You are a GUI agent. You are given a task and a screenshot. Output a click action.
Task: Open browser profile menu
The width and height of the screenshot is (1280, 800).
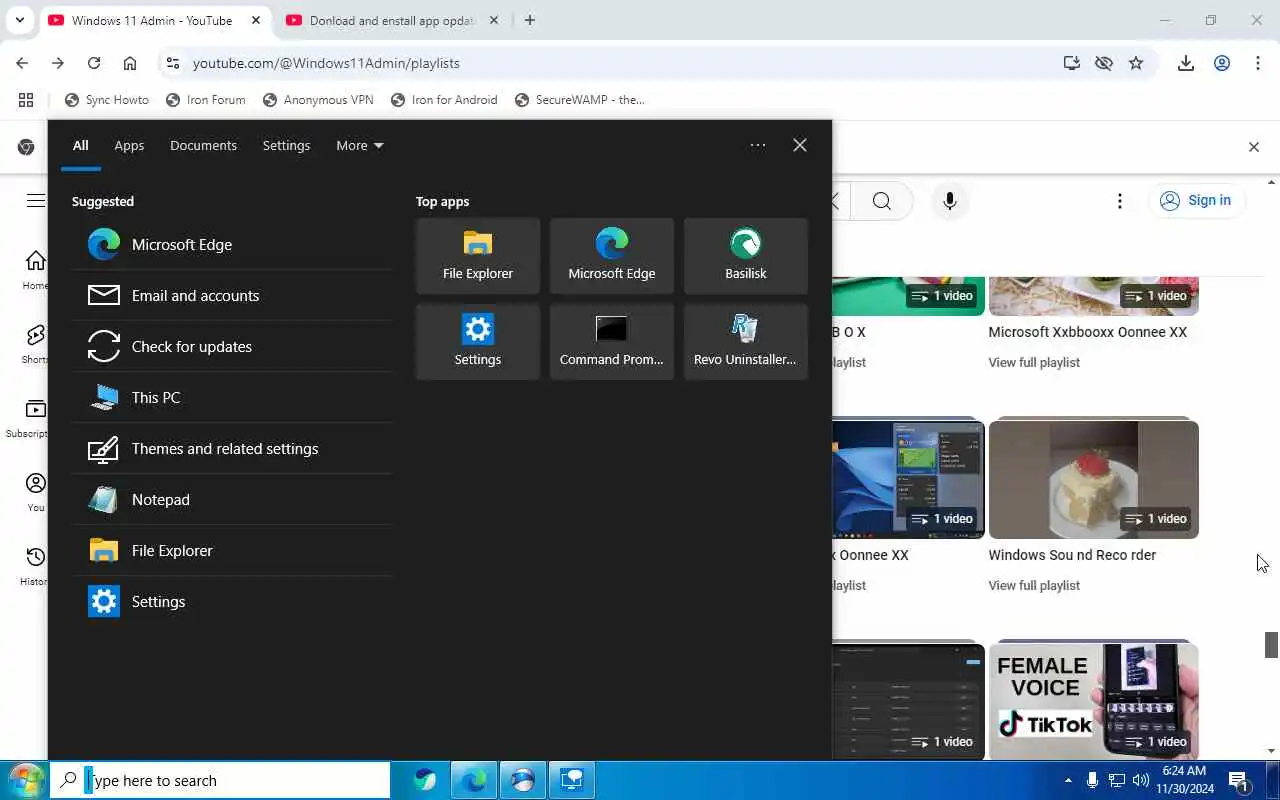1222,63
